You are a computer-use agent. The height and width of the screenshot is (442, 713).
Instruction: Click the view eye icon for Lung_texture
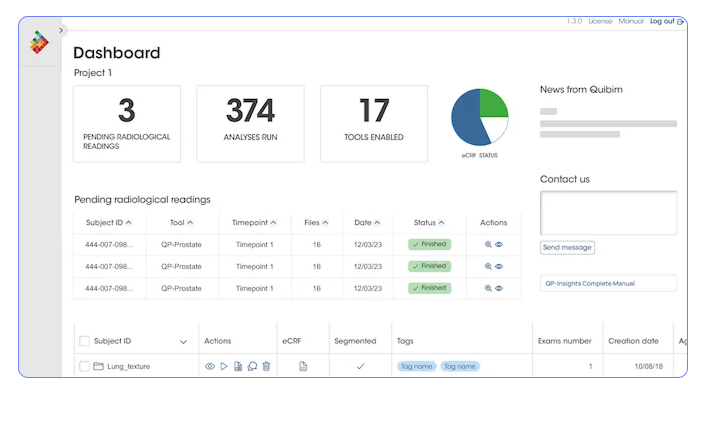[210, 367]
